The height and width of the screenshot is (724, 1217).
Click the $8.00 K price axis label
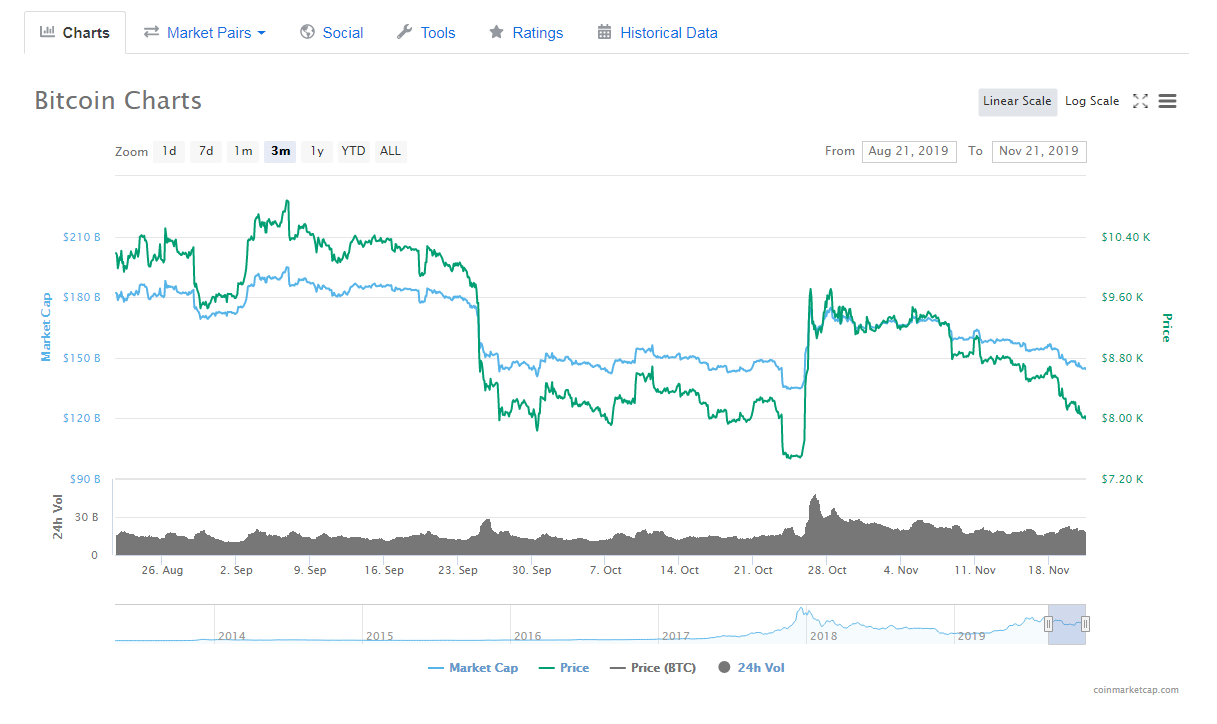pos(1122,418)
